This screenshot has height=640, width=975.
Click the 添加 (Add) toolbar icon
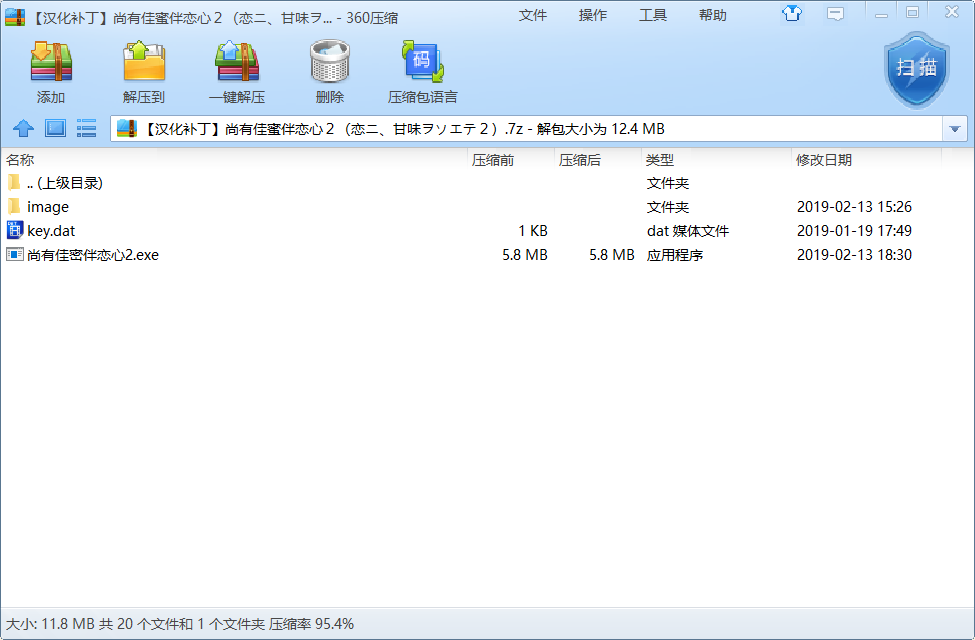[51, 62]
